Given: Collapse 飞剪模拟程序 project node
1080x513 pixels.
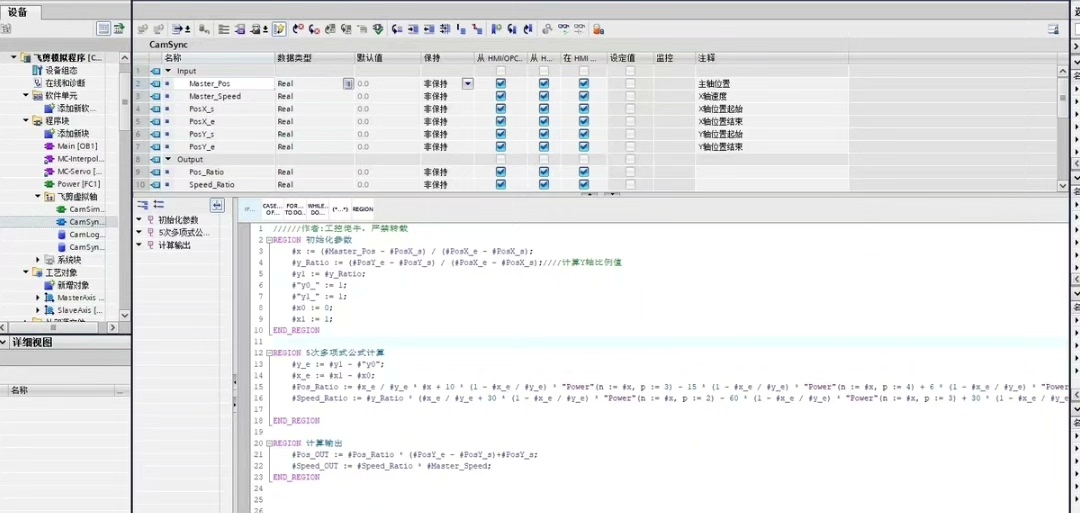Looking at the screenshot, I should [14, 58].
